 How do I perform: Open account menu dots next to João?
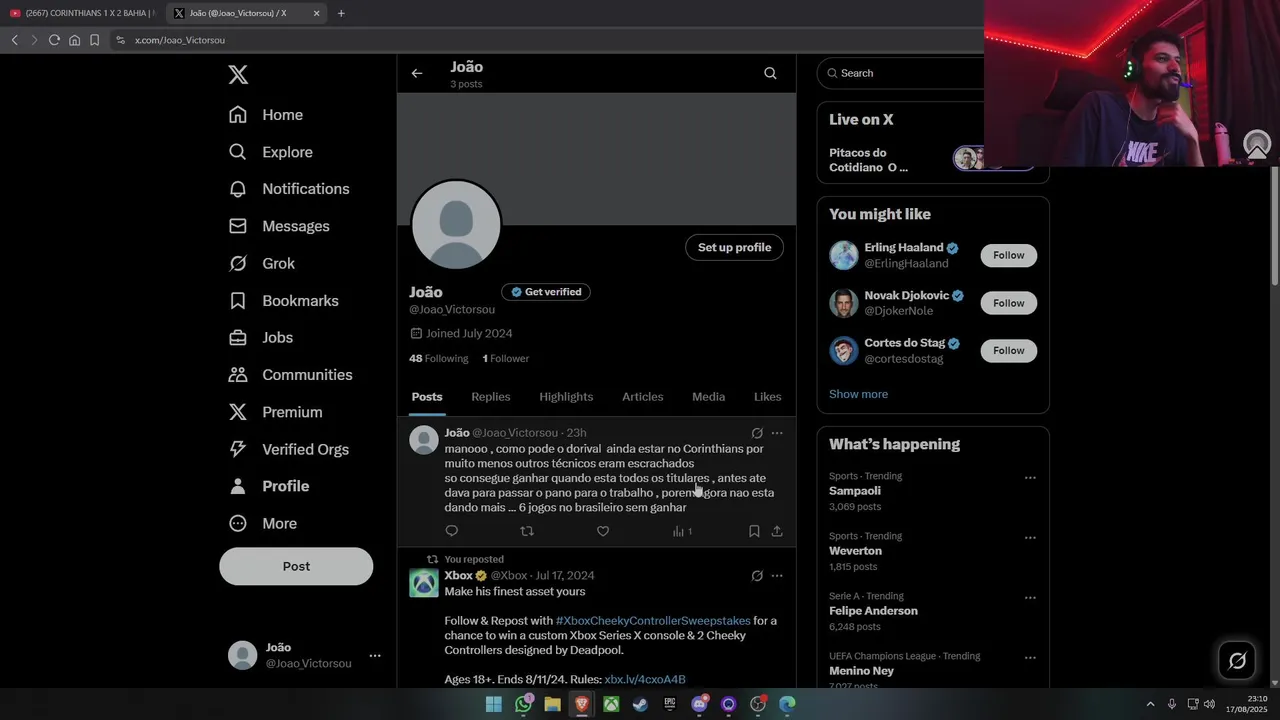[x=375, y=656]
